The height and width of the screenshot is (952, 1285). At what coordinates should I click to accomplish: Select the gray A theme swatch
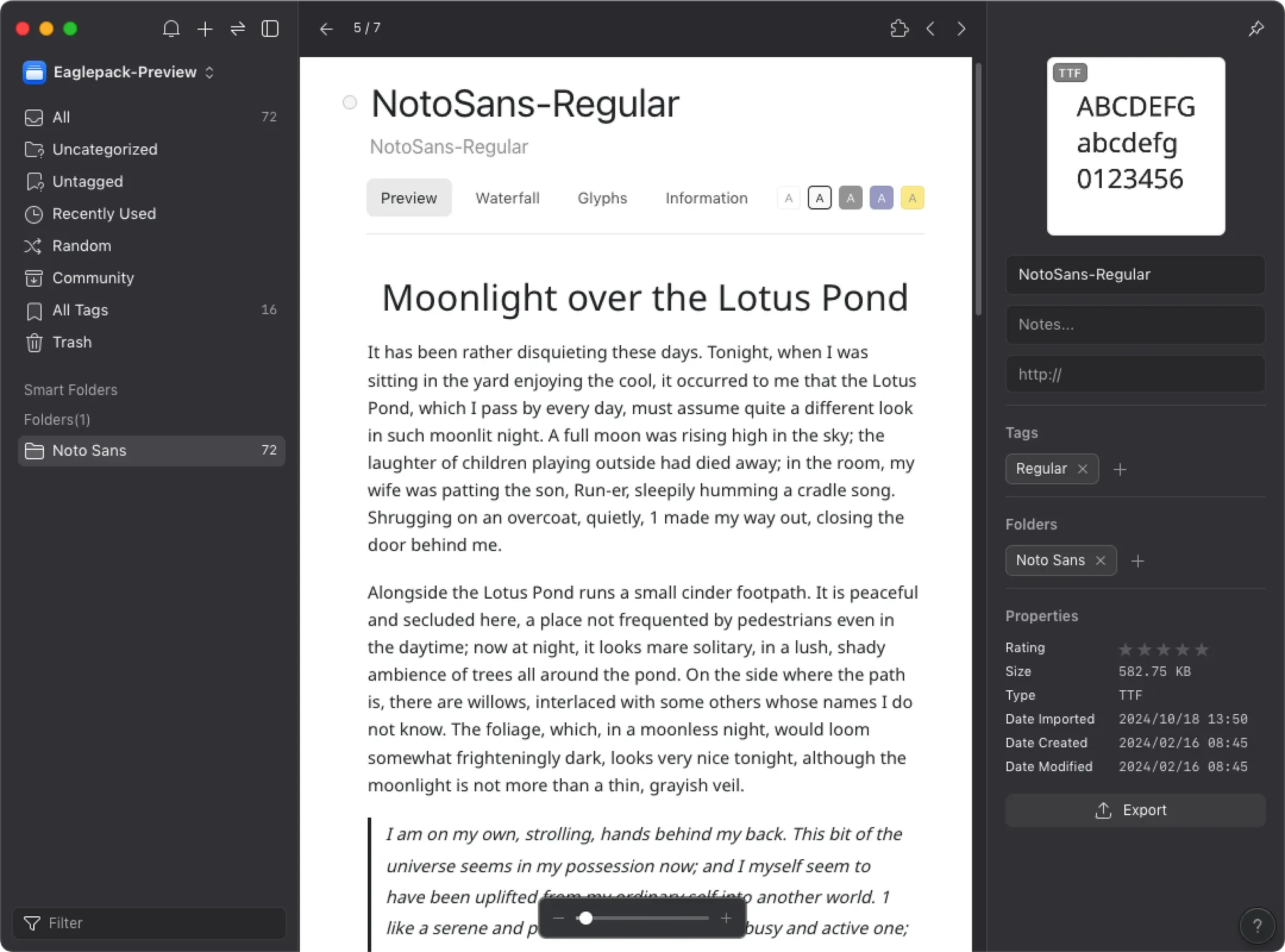click(x=850, y=198)
